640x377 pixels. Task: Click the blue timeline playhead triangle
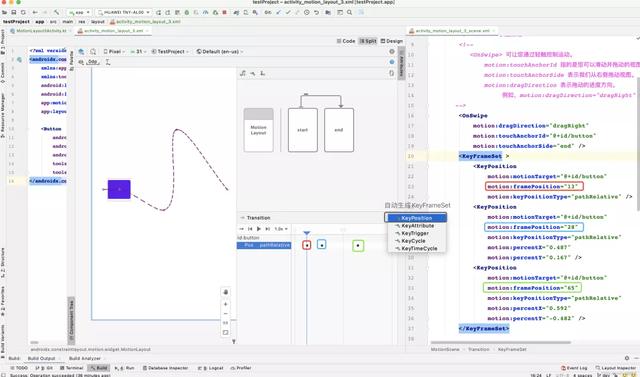pos(307,233)
